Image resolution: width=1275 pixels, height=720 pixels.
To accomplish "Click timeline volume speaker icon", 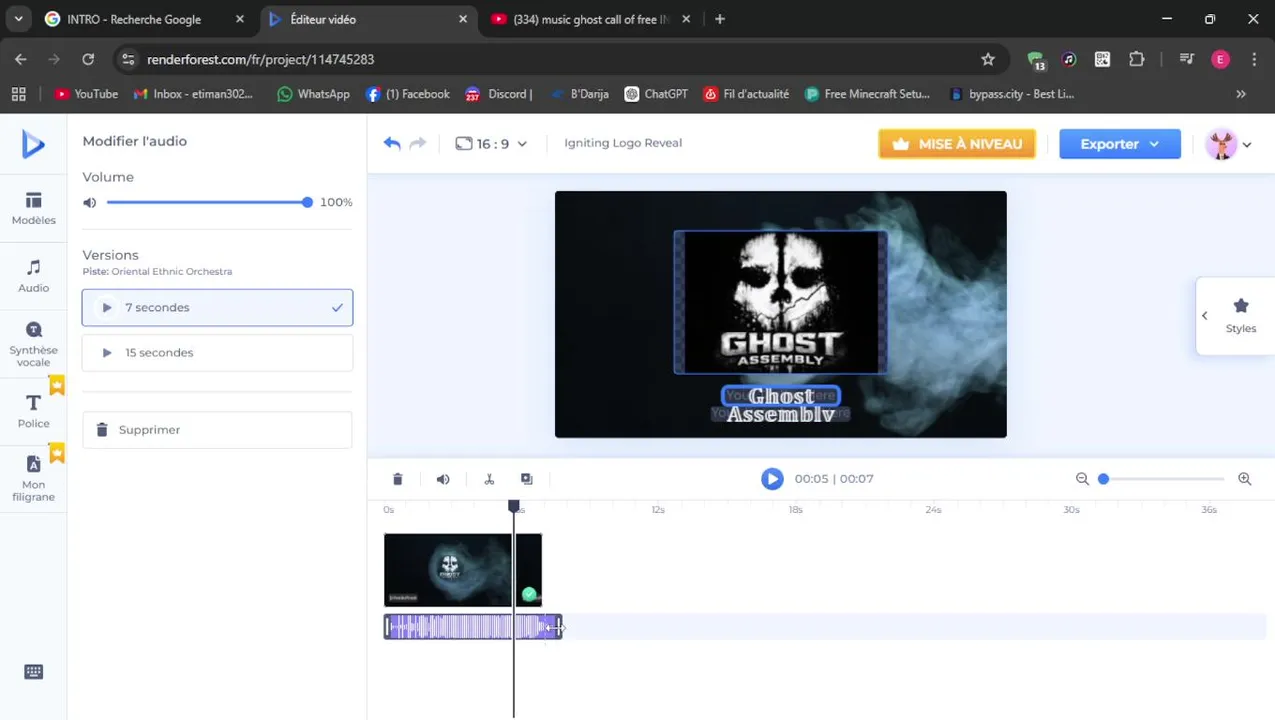I will tap(443, 479).
